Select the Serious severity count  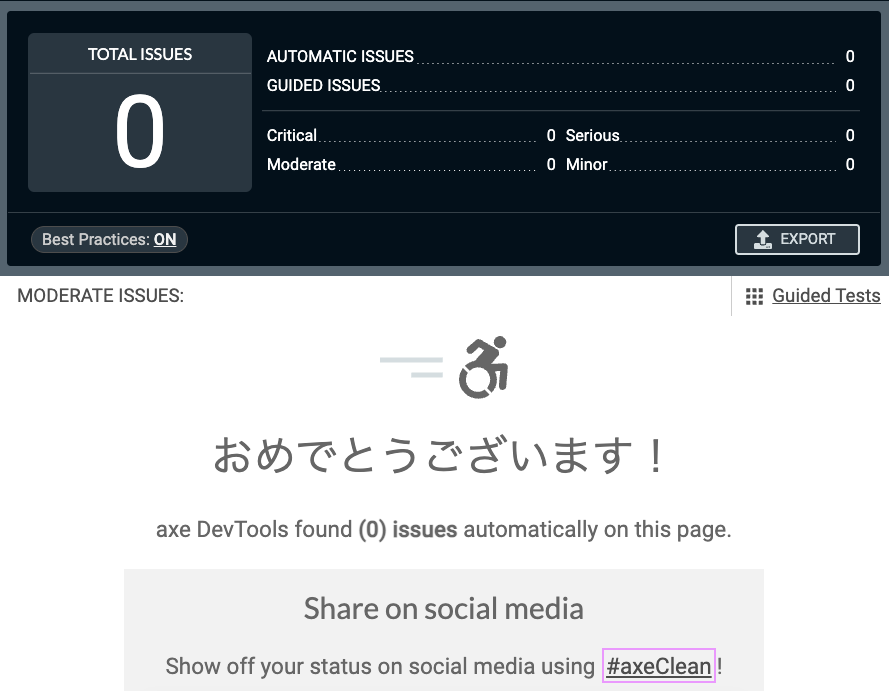(x=850, y=135)
